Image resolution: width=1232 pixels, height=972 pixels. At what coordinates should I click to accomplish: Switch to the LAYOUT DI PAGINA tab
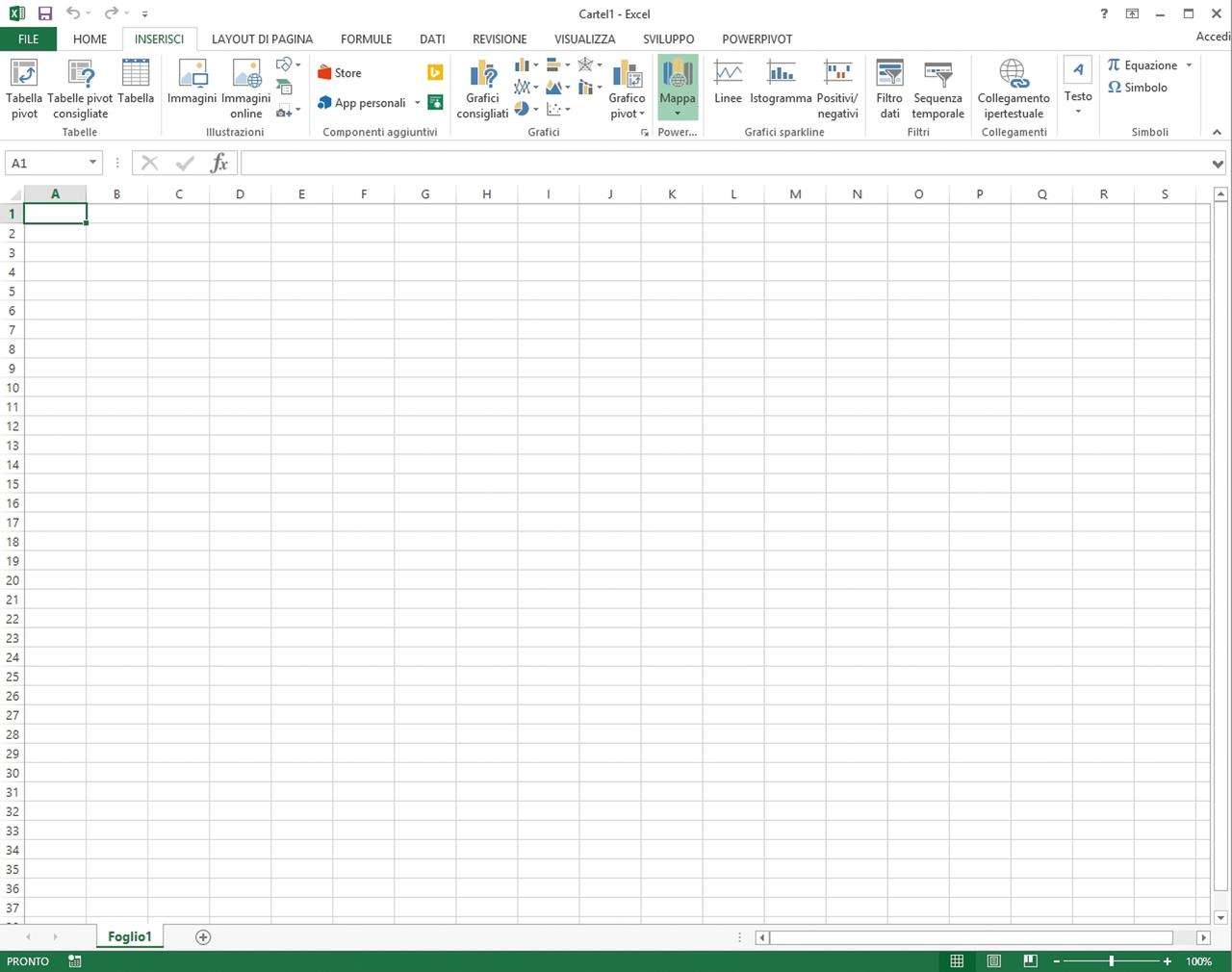pos(262,39)
